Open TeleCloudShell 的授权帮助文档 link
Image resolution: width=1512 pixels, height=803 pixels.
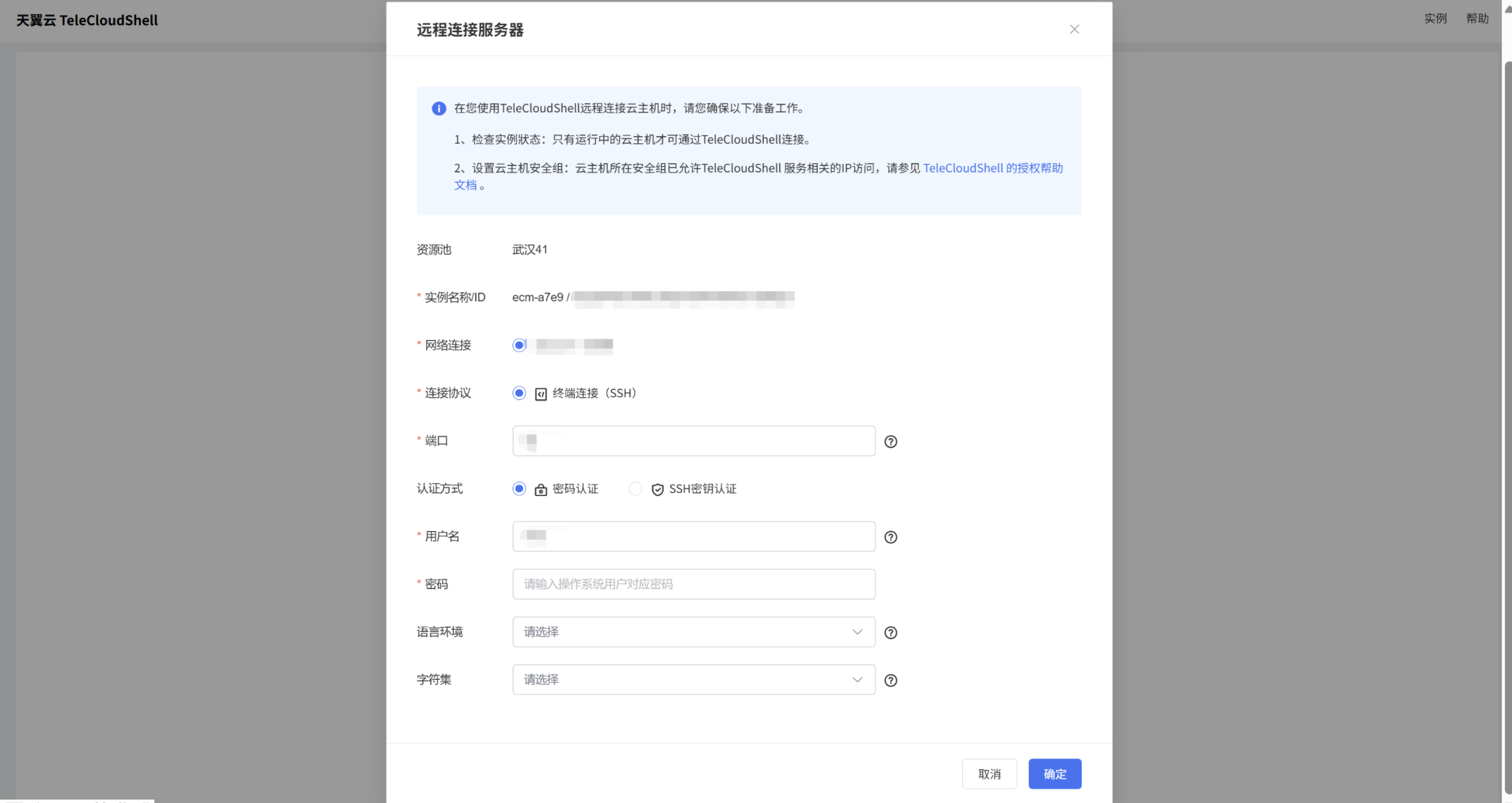tap(992, 168)
